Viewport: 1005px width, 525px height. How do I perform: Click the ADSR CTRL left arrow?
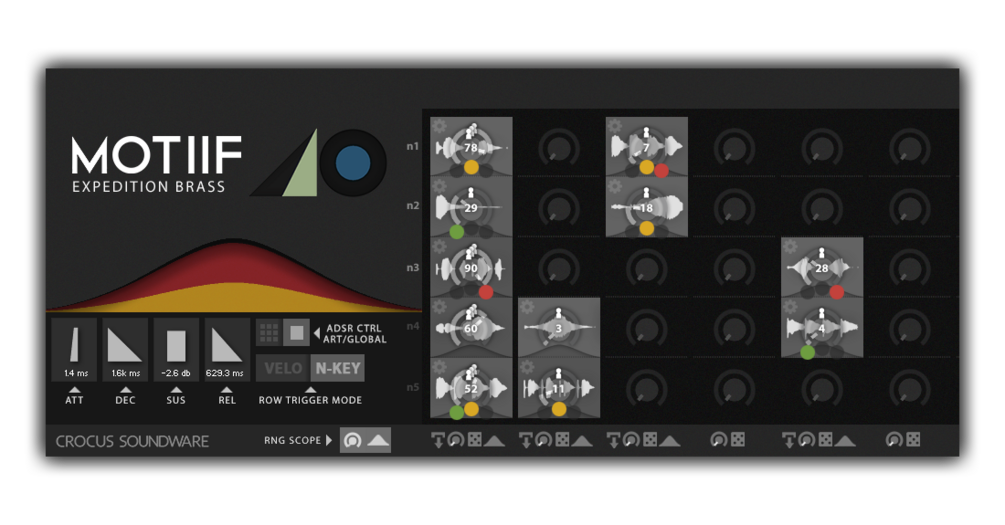pos(317,333)
